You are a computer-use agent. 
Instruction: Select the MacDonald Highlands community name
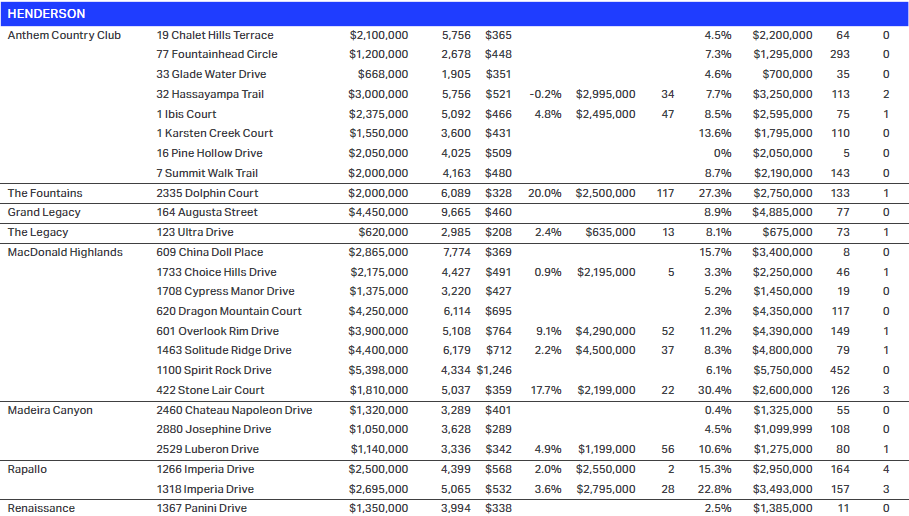[65, 252]
